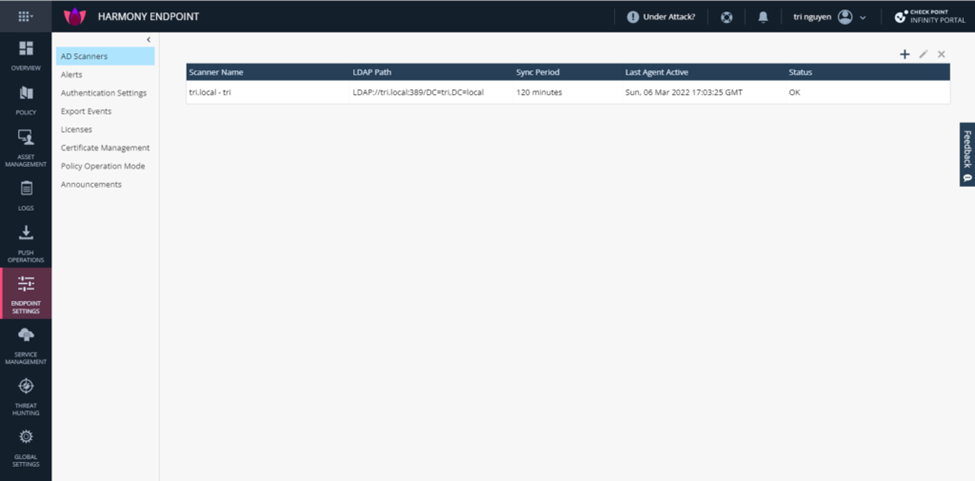Sort by the Status column header

pos(800,72)
